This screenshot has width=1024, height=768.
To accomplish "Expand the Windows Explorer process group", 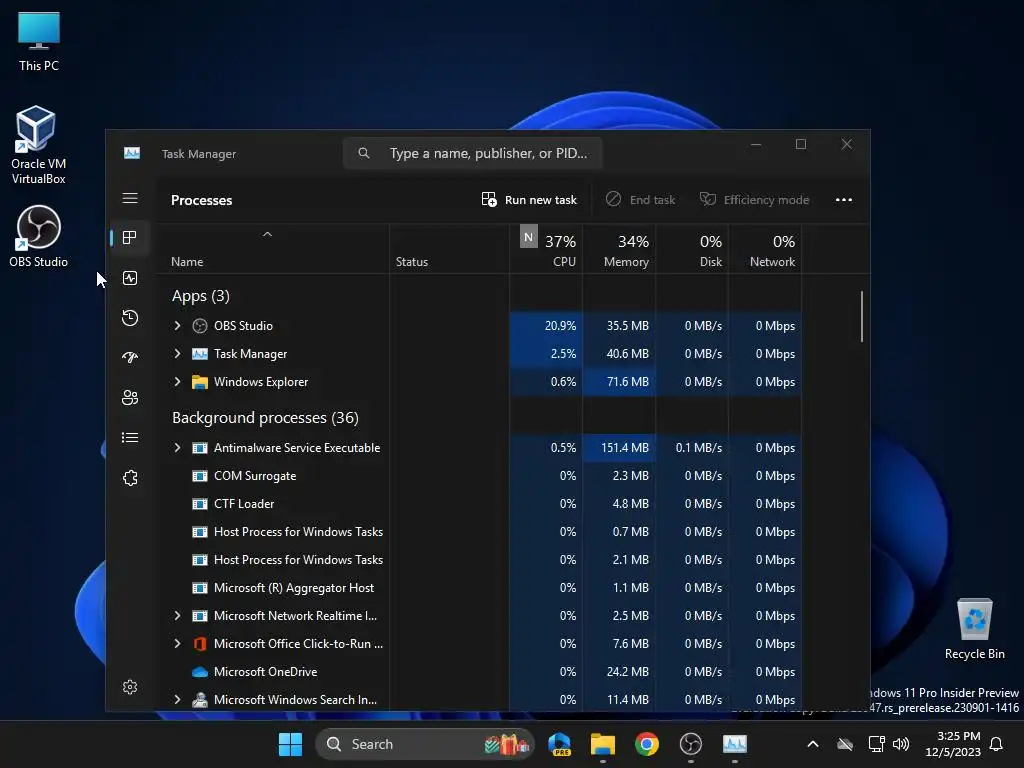I will coord(177,381).
